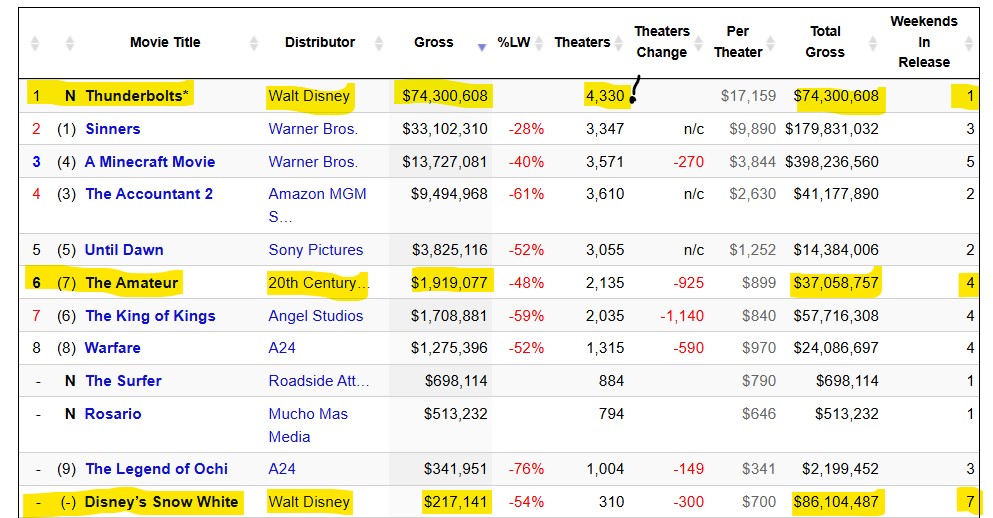This screenshot has height=518, width=993.
Task: Click the -1,140 theaters change value
Action: [682, 315]
